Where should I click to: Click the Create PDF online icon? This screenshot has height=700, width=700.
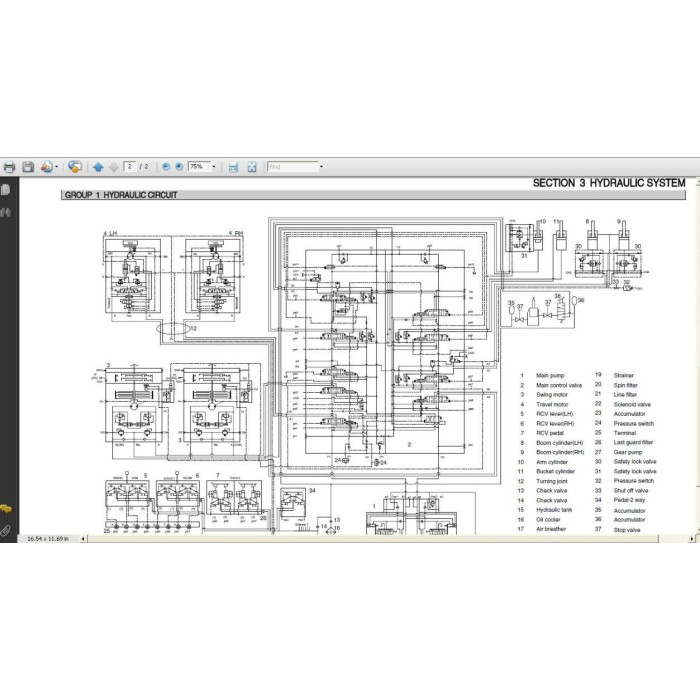(46, 167)
